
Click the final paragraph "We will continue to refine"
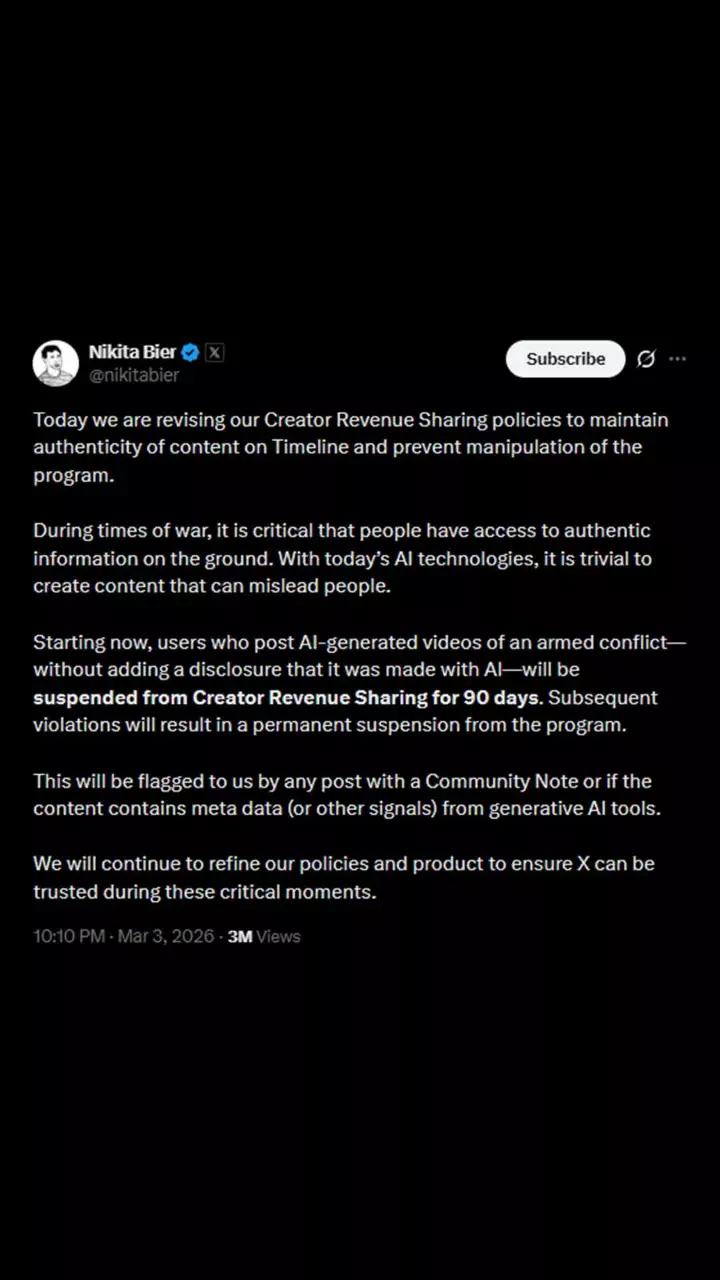pos(344,877)
